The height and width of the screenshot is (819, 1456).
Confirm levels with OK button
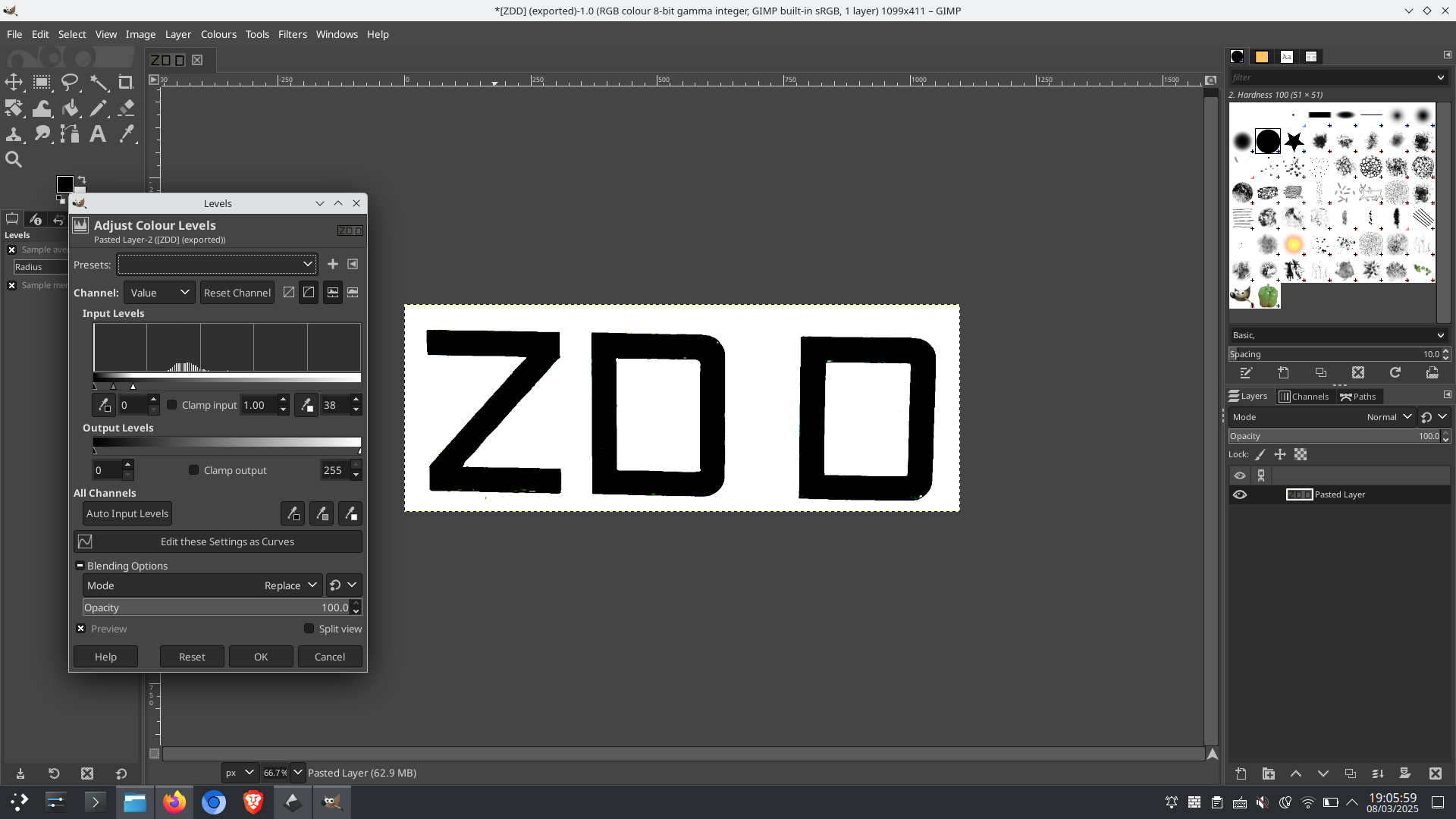[x=261, y=657]
